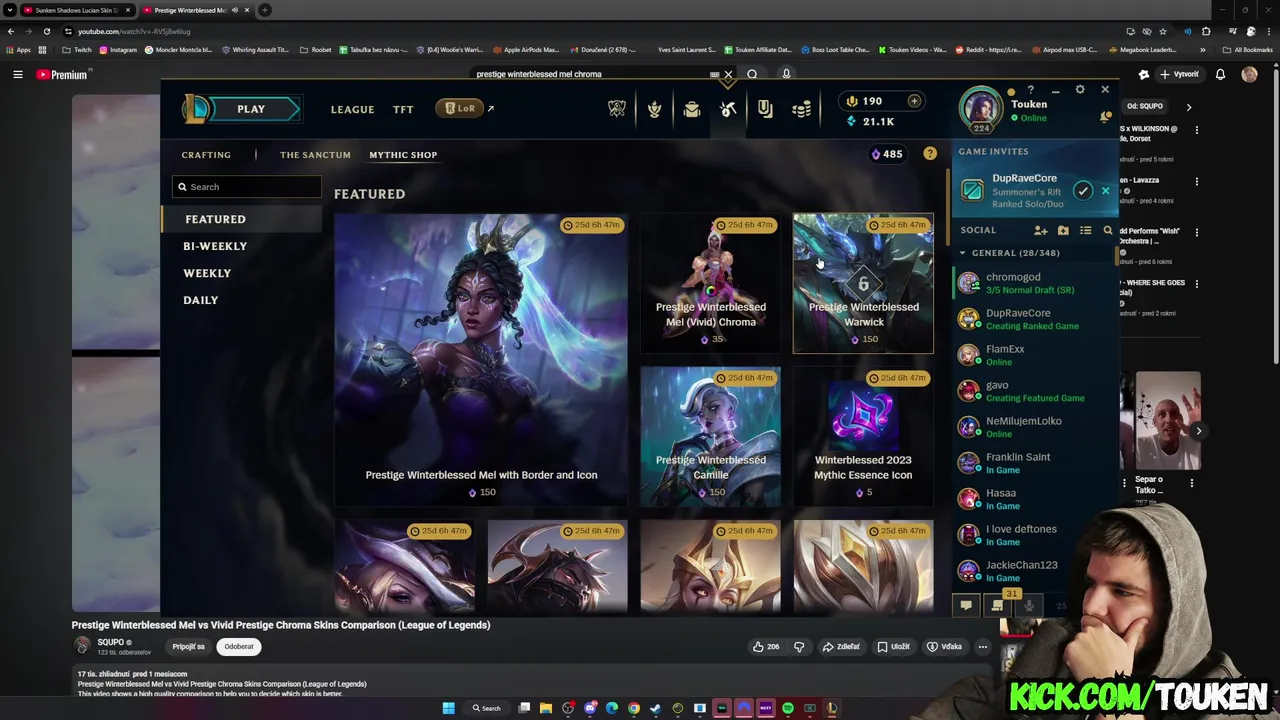Image resolution: width=1280 pixels, height=720 pixels.
Task: Click DupRaveCore in friends list
Action: tap(1034, 319)
